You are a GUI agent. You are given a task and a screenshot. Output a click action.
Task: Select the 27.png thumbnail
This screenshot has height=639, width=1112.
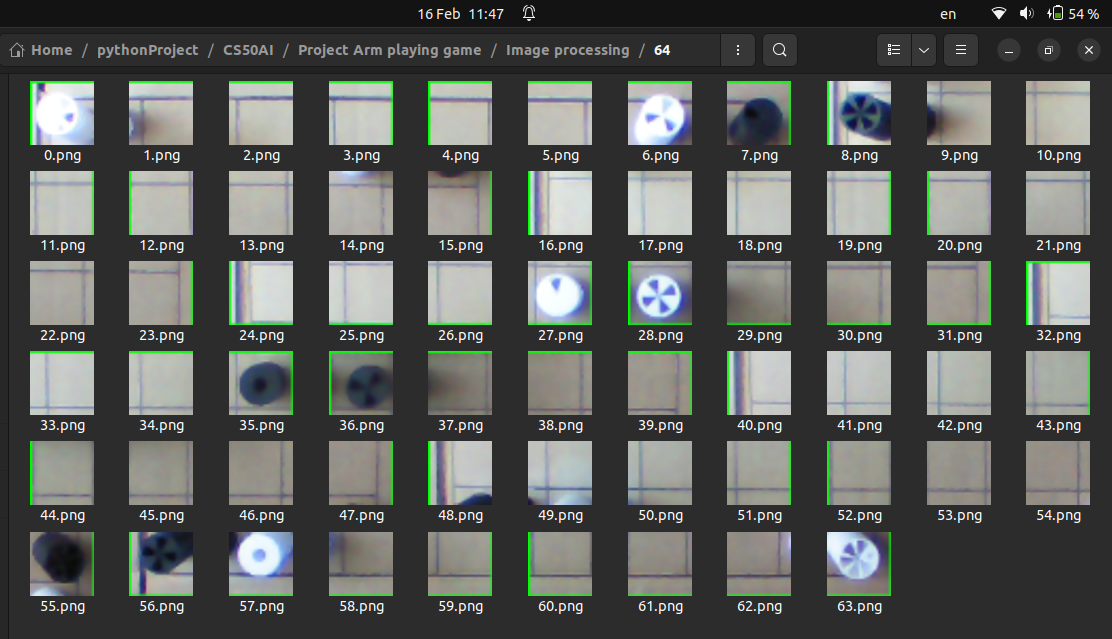click(560, 293)
